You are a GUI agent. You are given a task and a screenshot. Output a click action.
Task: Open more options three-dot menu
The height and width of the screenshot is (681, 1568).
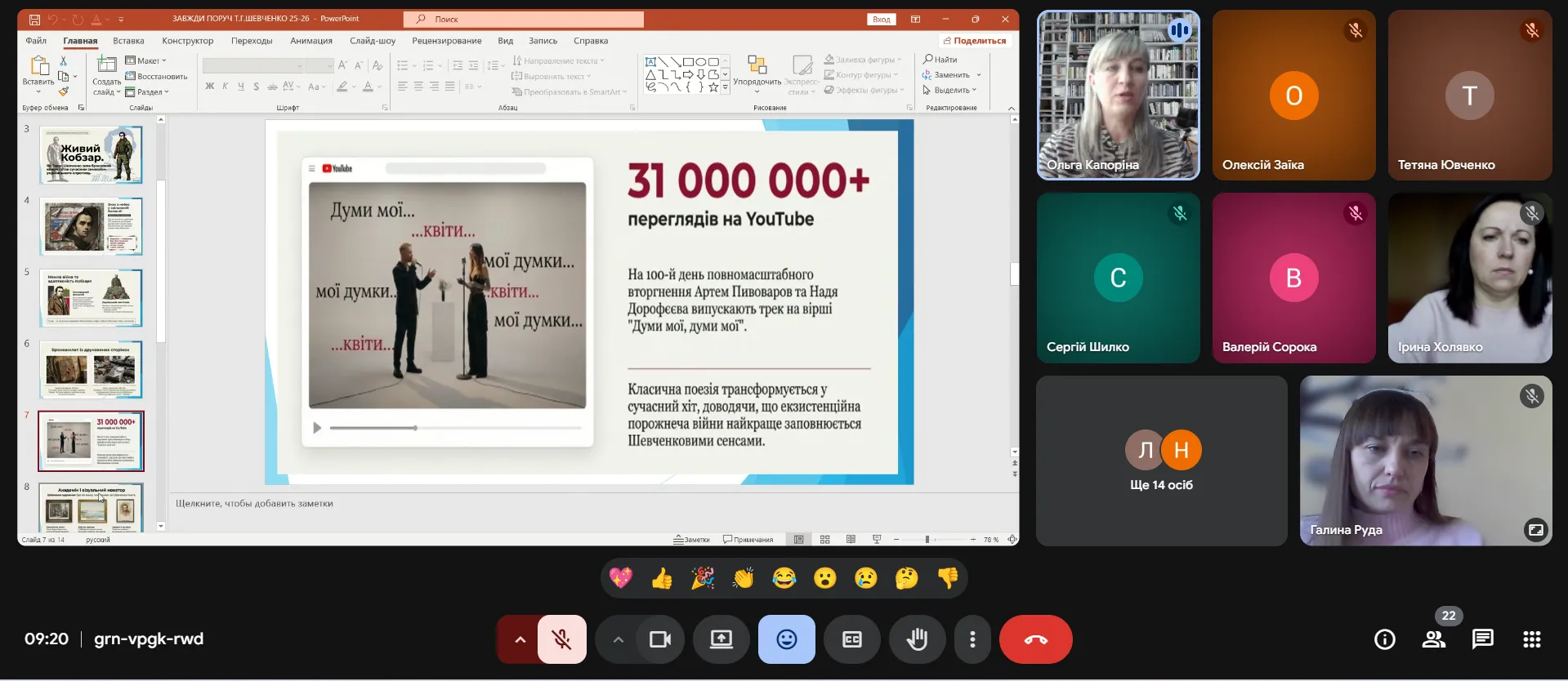point(972,639)
